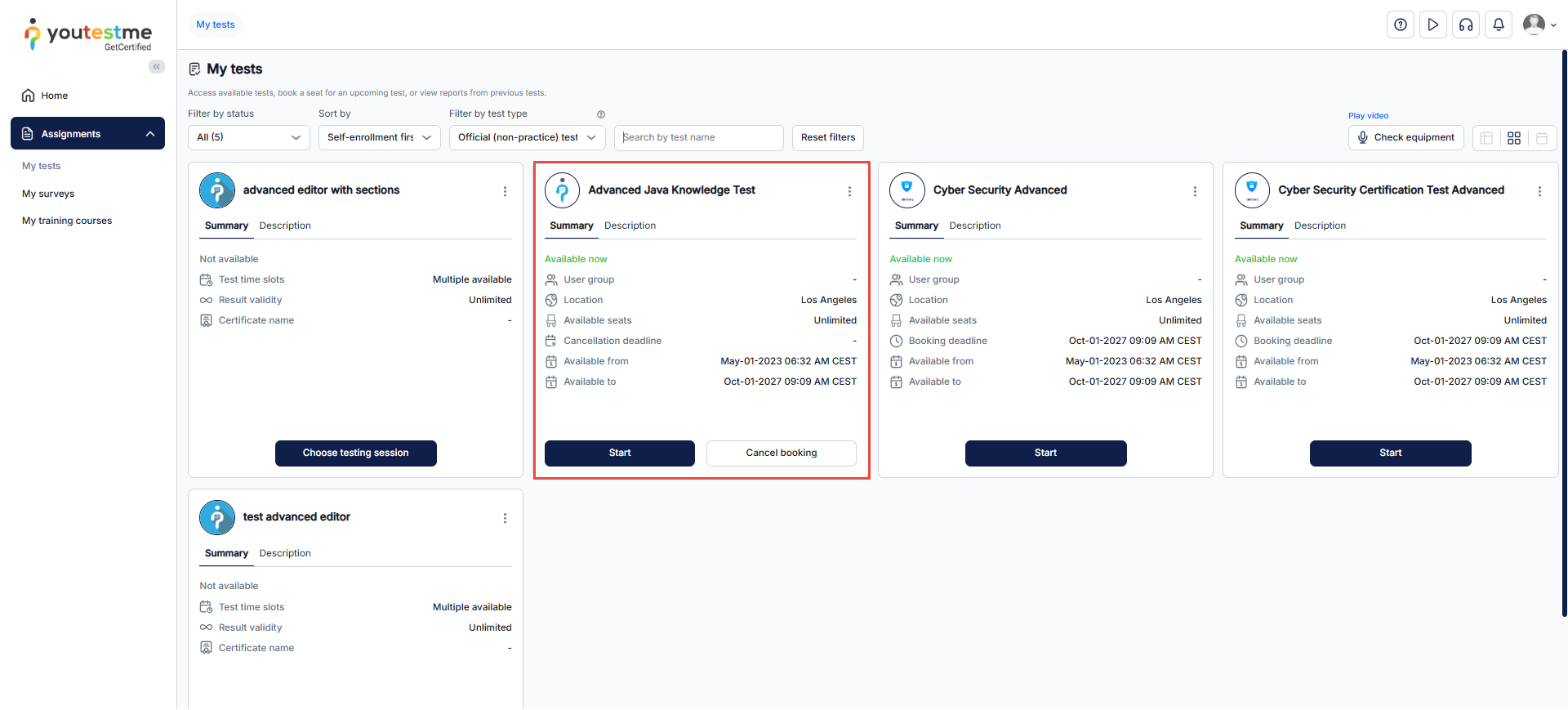Open the headphones support icon
Viewport: 1568px width, 710px height.
tap(1466, 25)
